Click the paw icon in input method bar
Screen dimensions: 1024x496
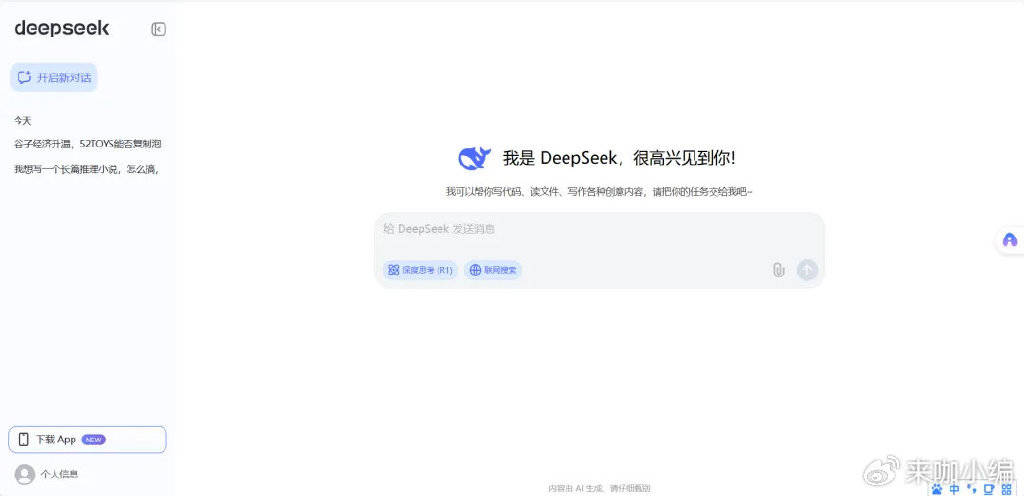937,488
